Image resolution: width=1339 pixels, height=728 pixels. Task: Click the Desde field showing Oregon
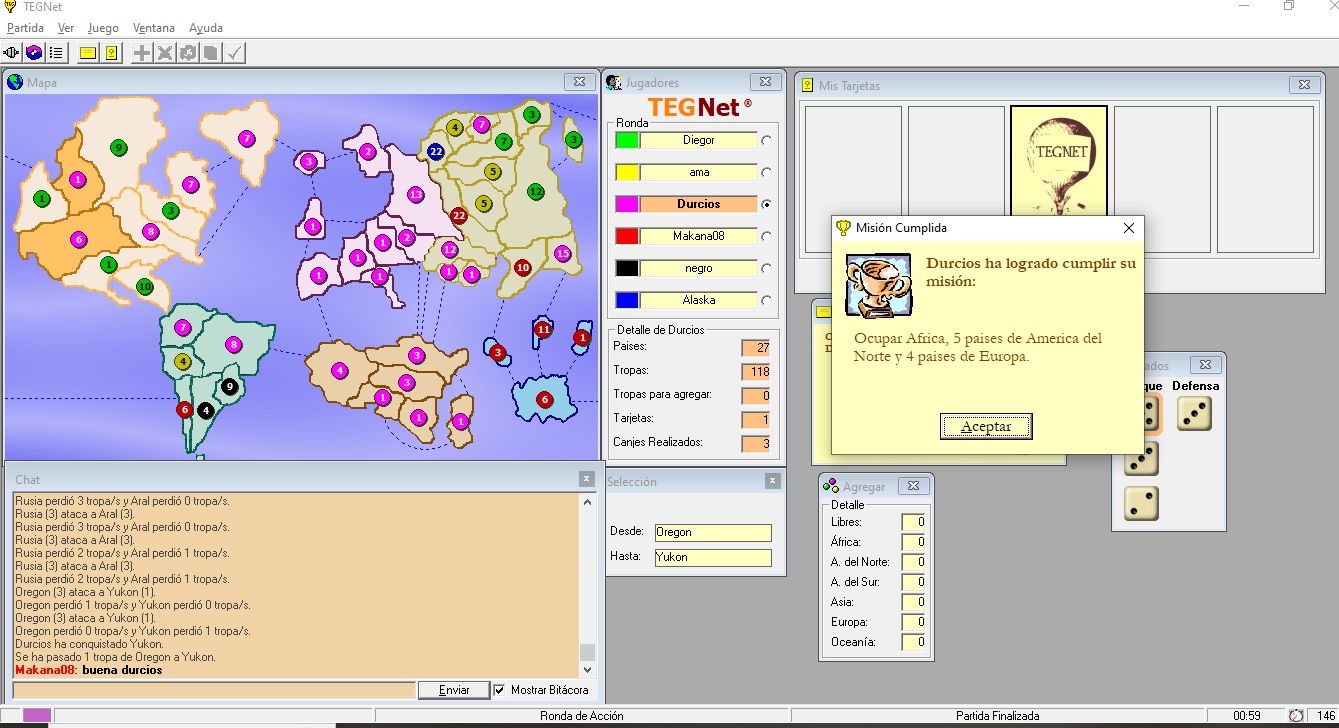click(713, 533)
